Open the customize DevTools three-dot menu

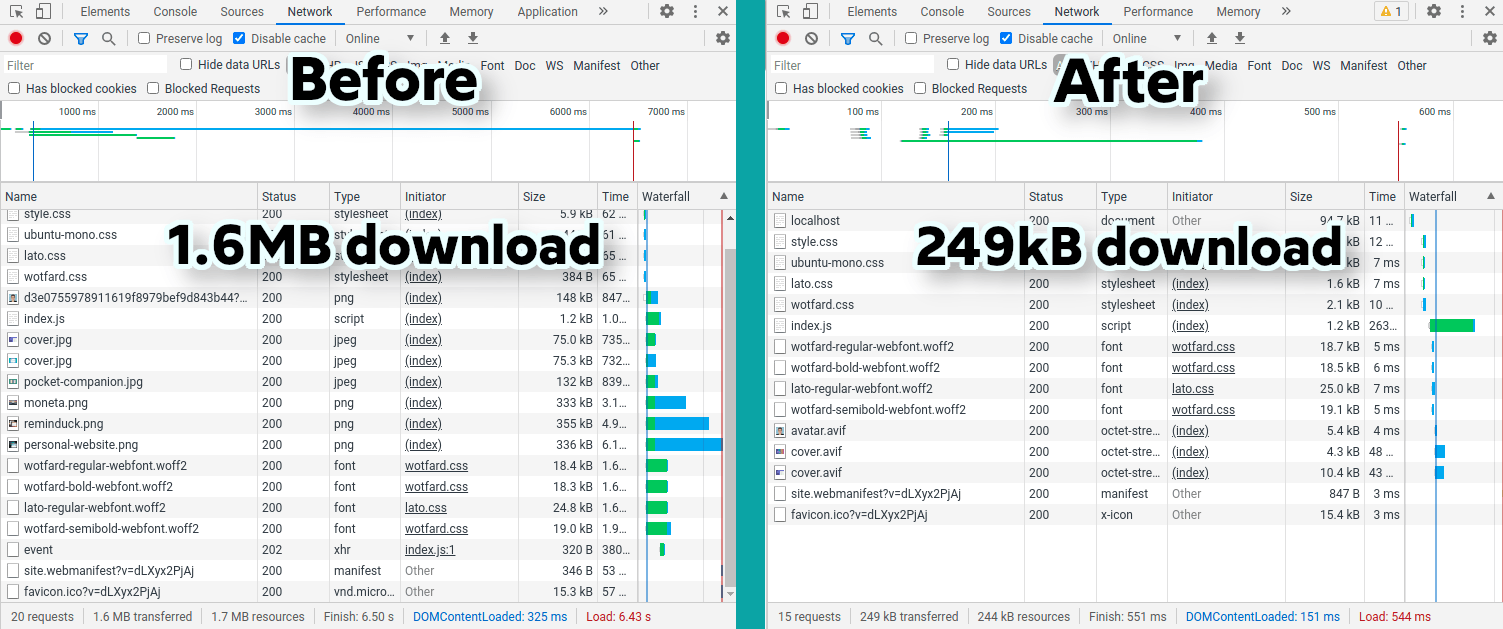click(695, 11)
